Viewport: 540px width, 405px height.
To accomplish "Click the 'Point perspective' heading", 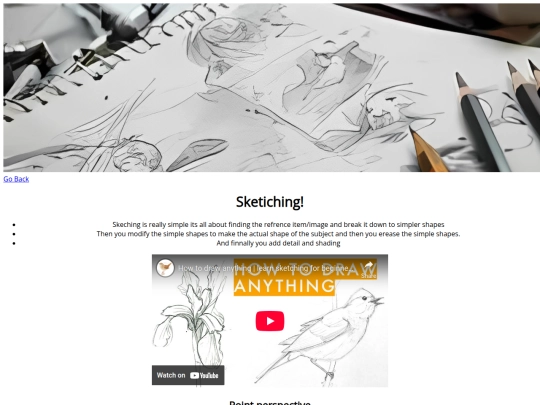I will click(x=270, y=402).
